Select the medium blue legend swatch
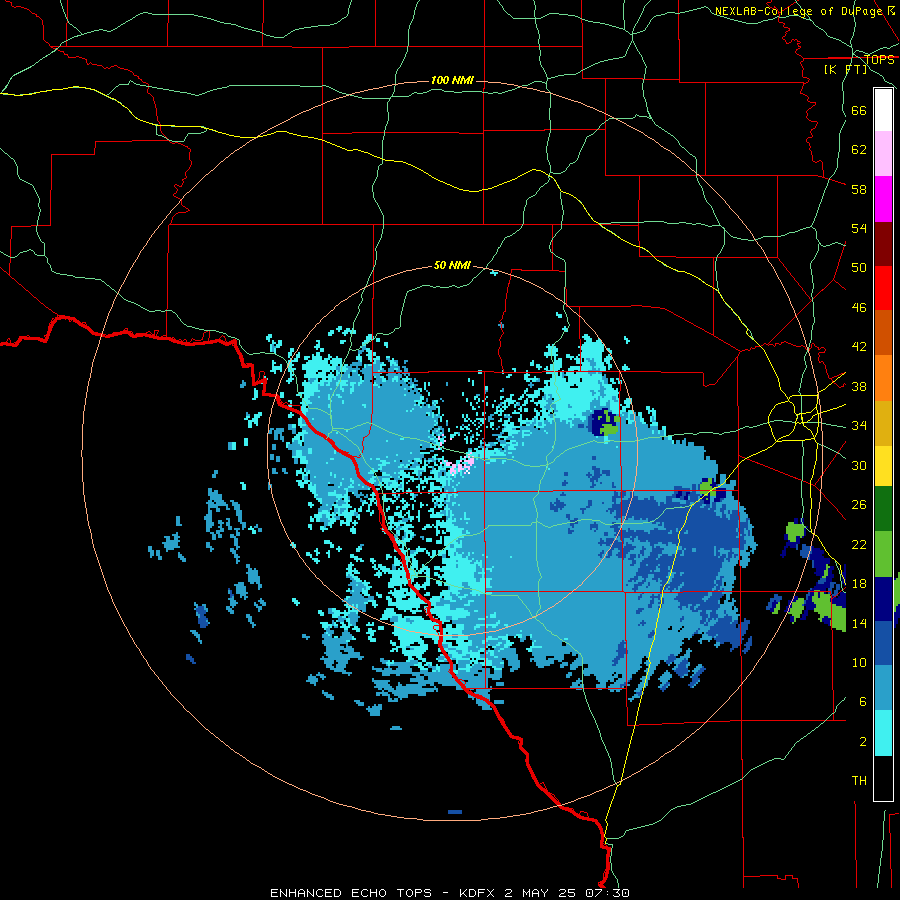Viewport: 900px width, 900px height. pyautogui.click(x=883, y=643)
